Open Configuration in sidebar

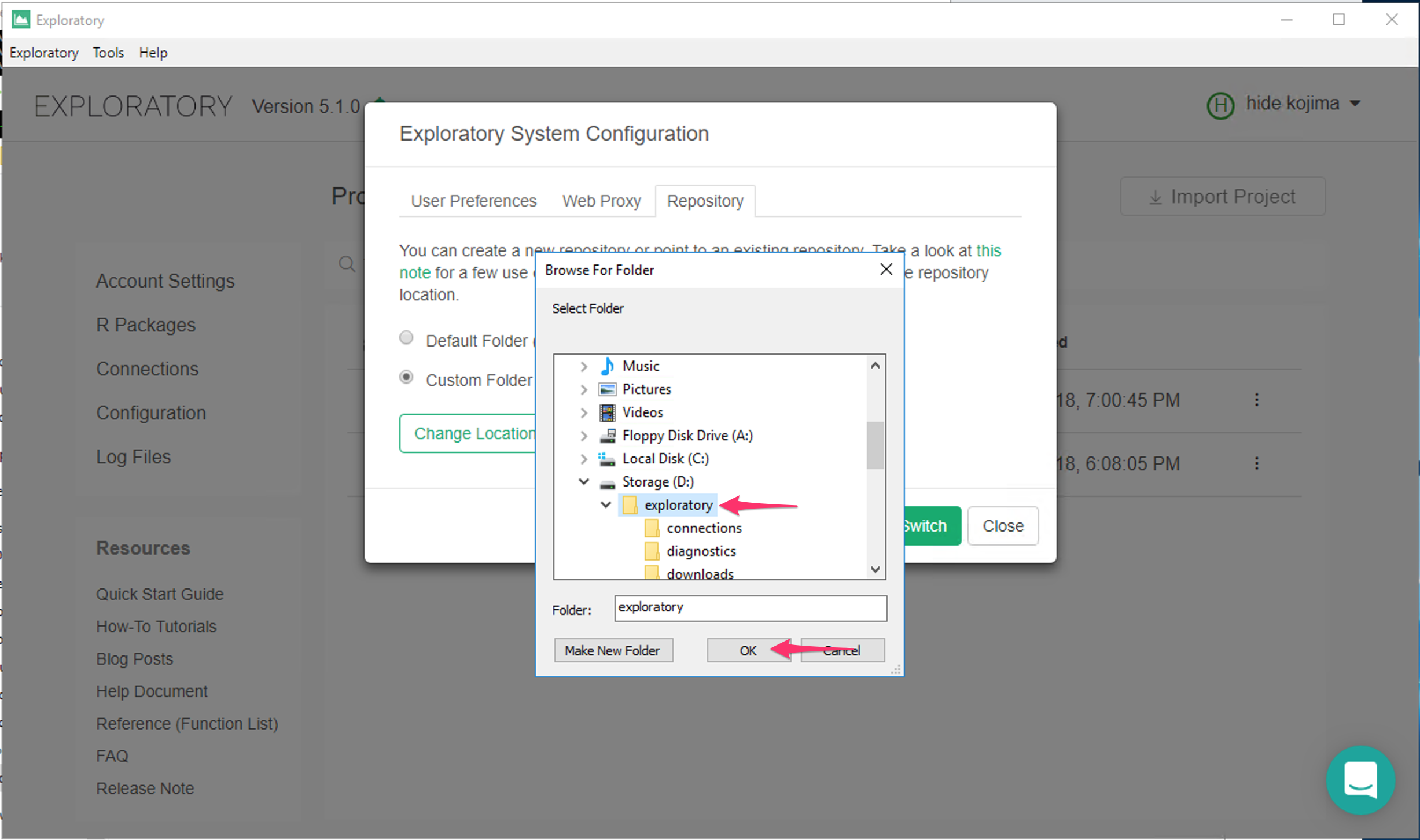[150, 413]
